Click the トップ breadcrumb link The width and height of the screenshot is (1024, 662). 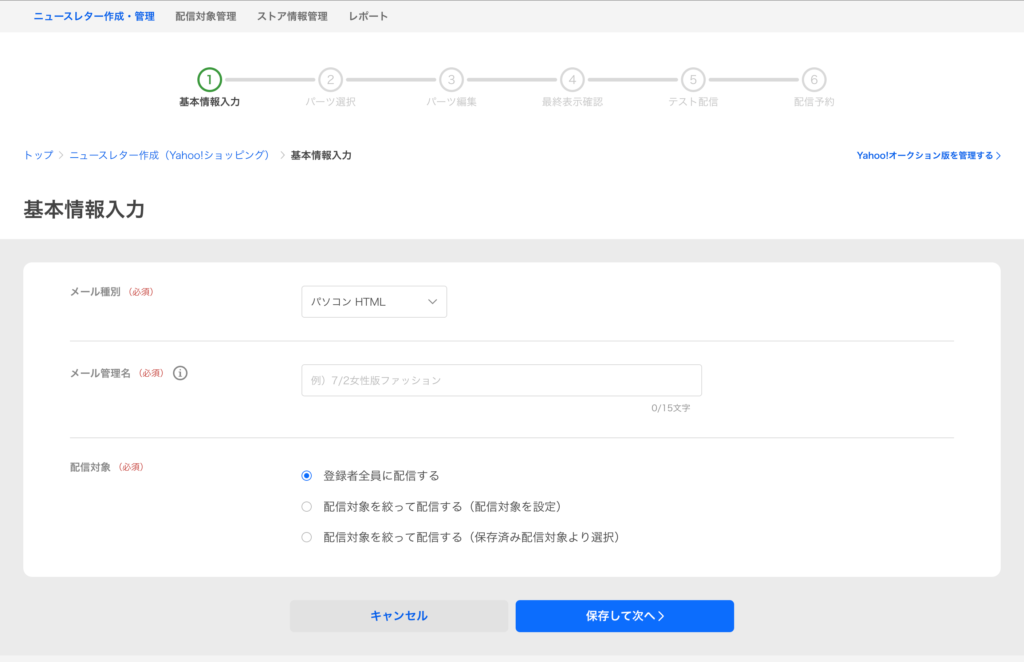38,156
